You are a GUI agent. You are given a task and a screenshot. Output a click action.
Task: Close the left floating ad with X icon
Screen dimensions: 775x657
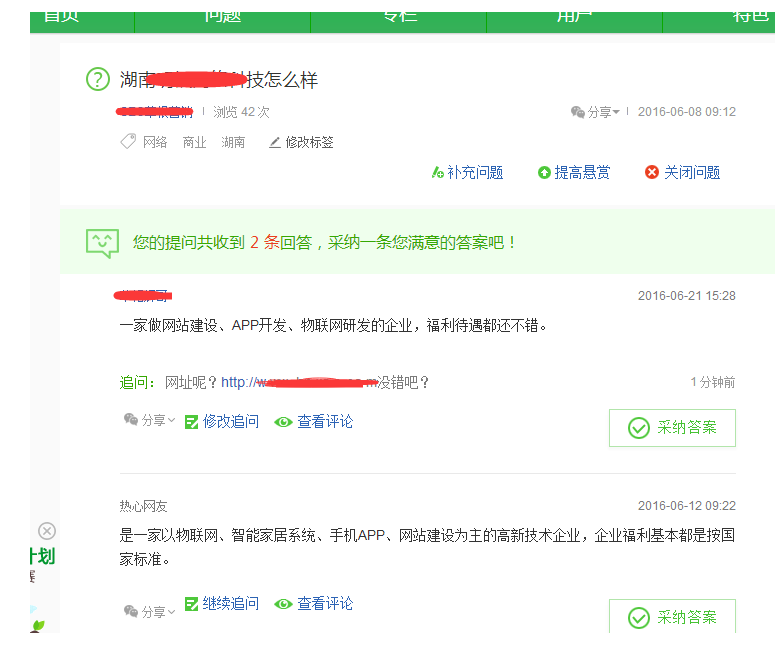[x=47, y=531]
